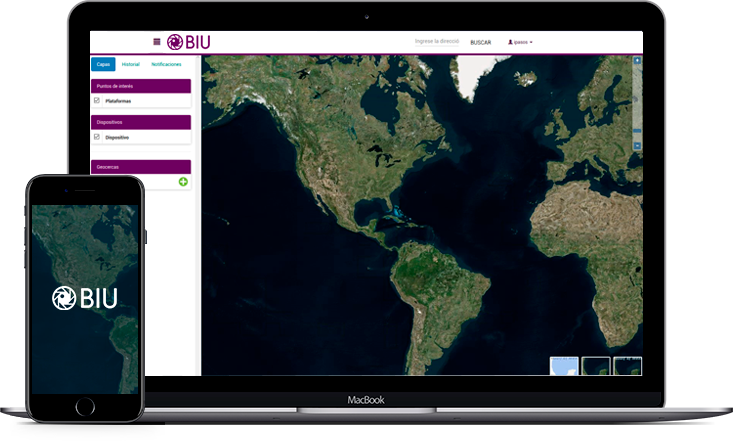Viewport: 733px width, 441px height.
Task: Click the BIU aperture logo icon
Action: 175,42
